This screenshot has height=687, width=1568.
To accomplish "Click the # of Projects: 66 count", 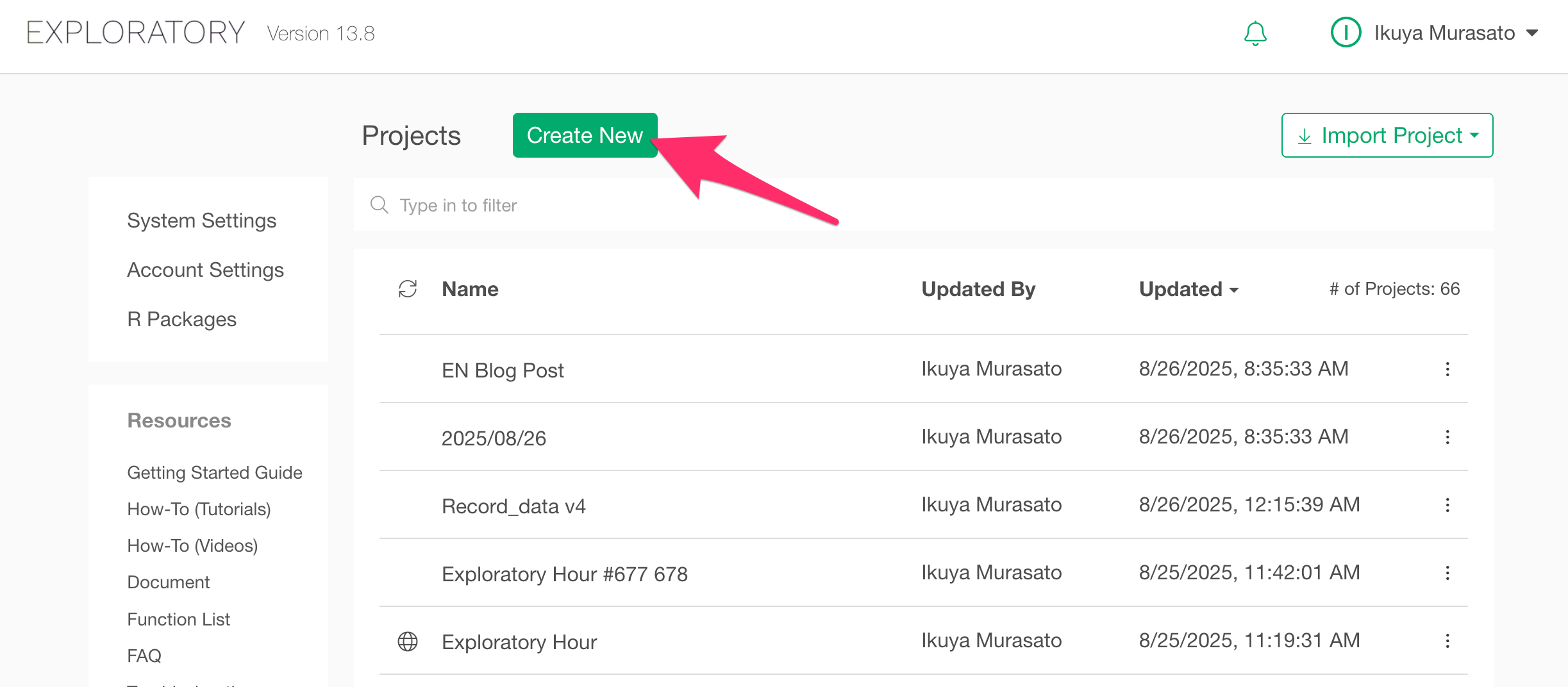I will coord(1394,289).
